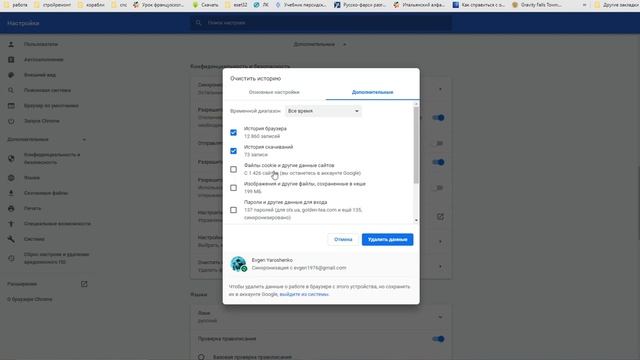
Task: Uncheck the История скачиваний checkbox
Action: click(233, 151)
